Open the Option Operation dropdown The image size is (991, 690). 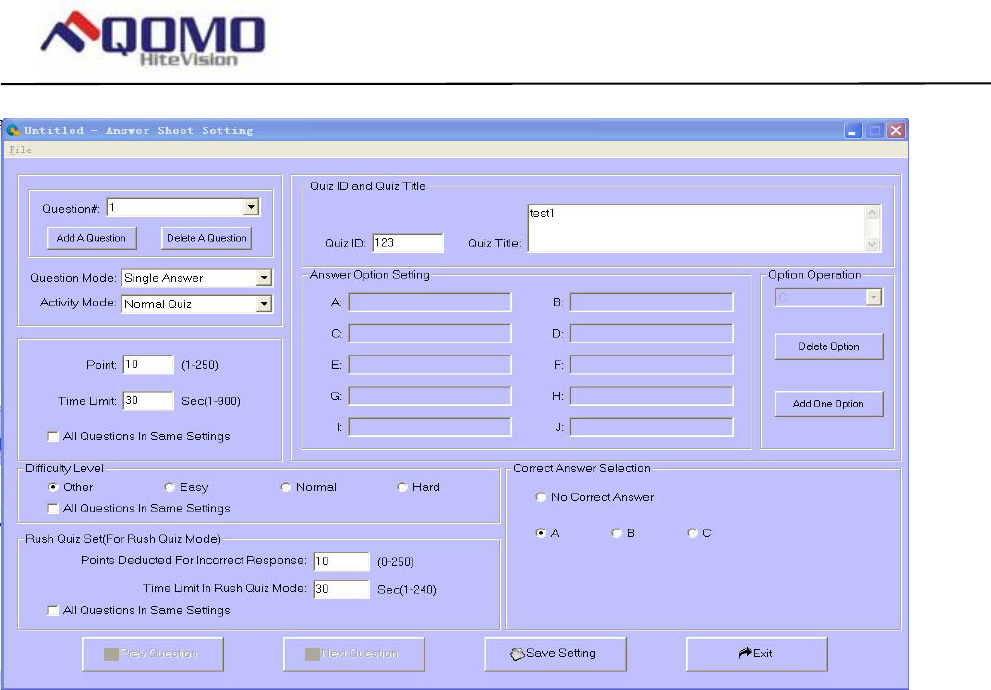click(x=829, y=297)
